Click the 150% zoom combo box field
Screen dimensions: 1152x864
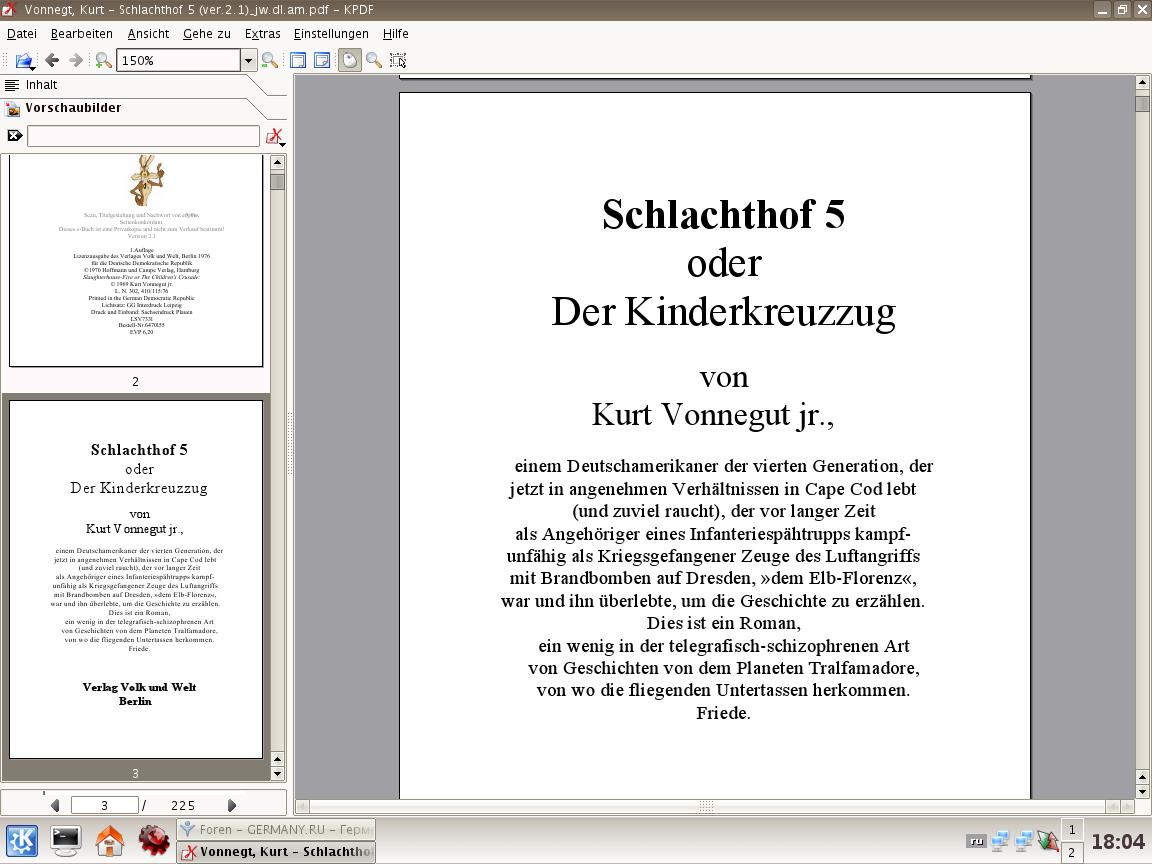[179, 60]
